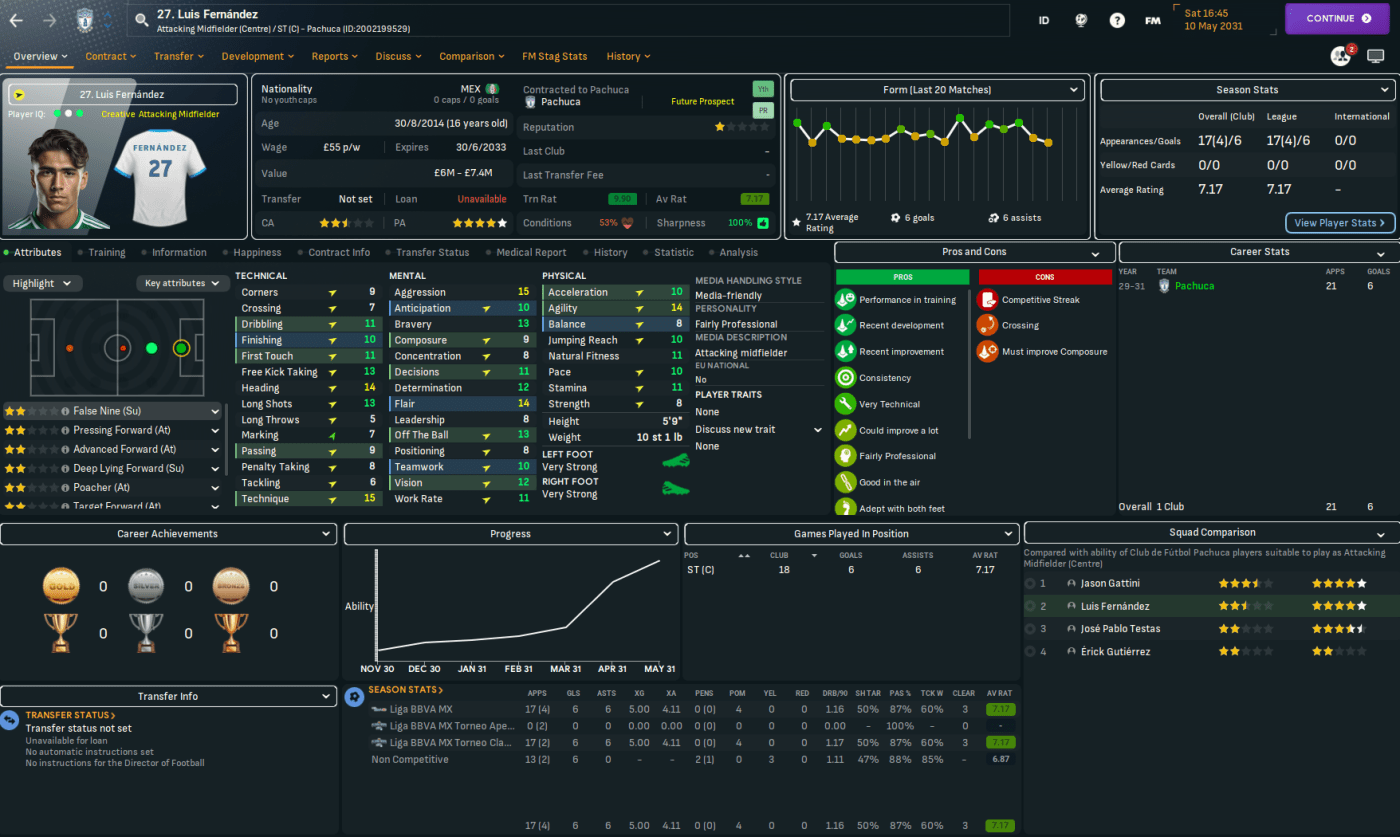
Task: Click the FM logo icon in top bar
Action: (1152, 19)
